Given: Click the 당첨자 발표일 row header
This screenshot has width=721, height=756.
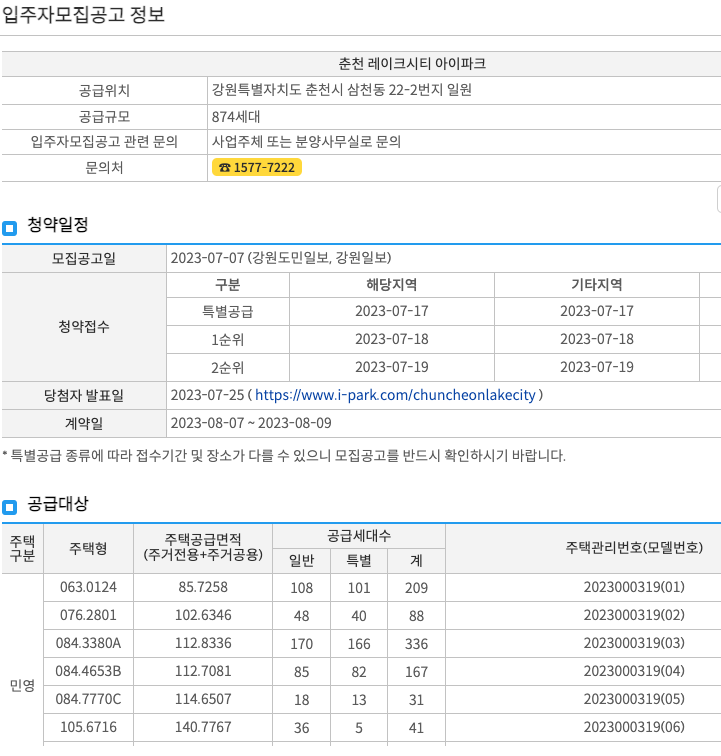Looking at the screenshot, I should coord(84,395).
